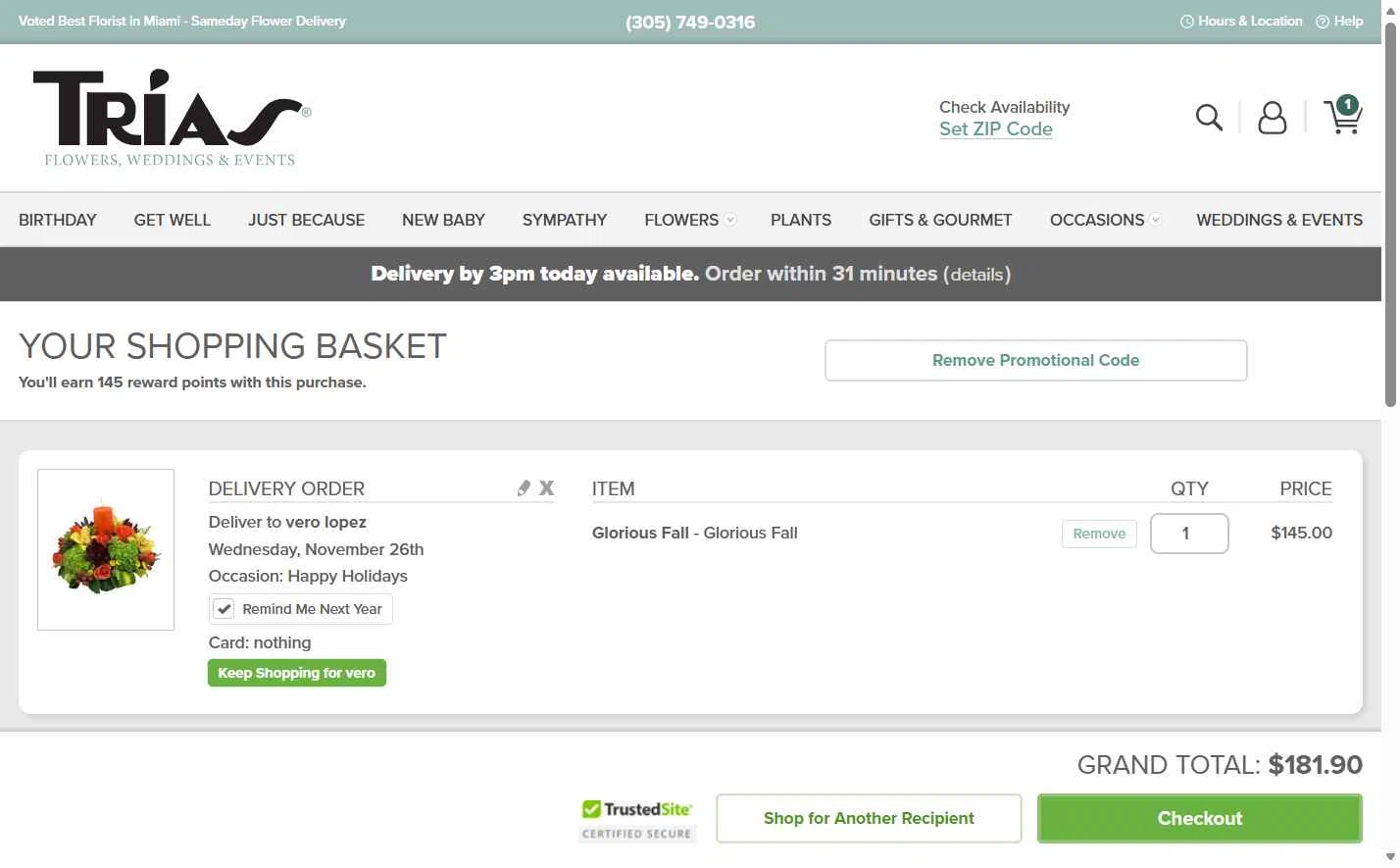Remove Glorious Fall item
The image size is (1400, 868).
click(x=1099, y=534)
